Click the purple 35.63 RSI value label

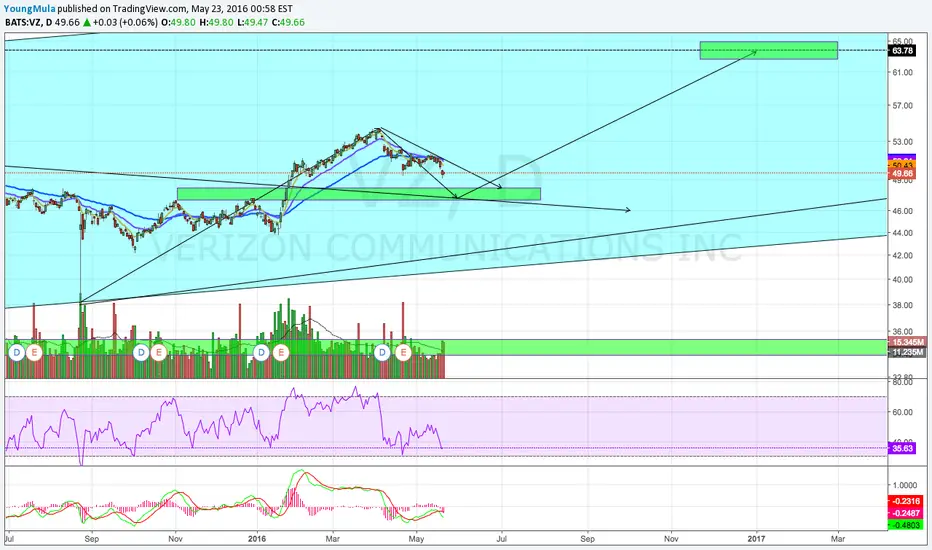(x=902, y=448)
